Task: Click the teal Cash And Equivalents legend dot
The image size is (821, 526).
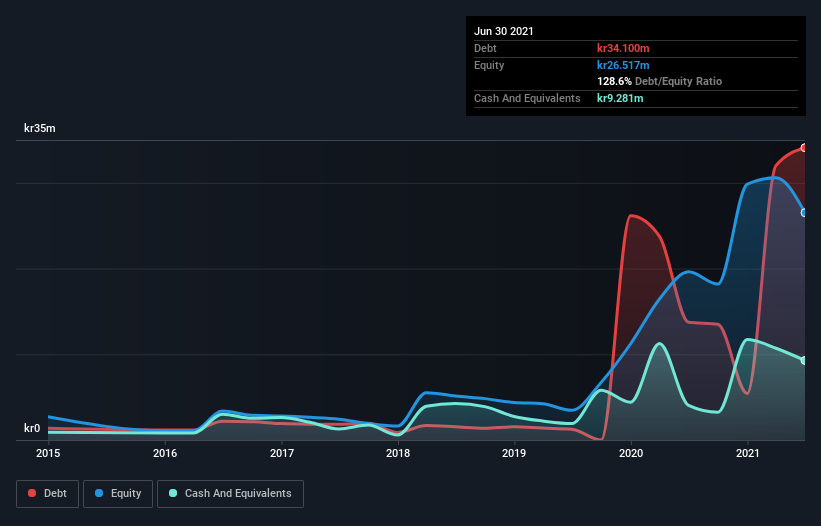Action: point(173,493)
